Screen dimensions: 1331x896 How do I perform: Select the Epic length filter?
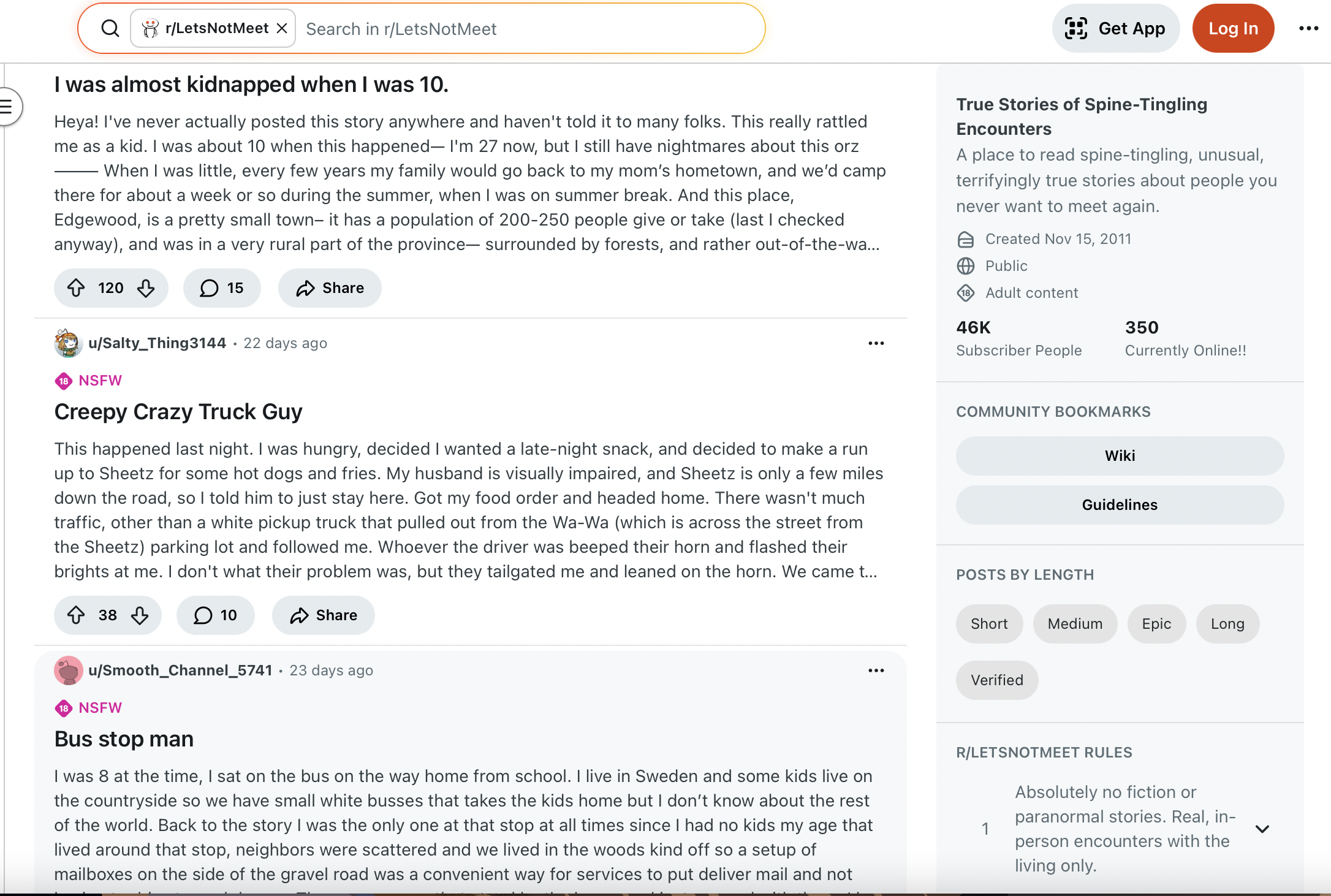(x=1156, y=624)
